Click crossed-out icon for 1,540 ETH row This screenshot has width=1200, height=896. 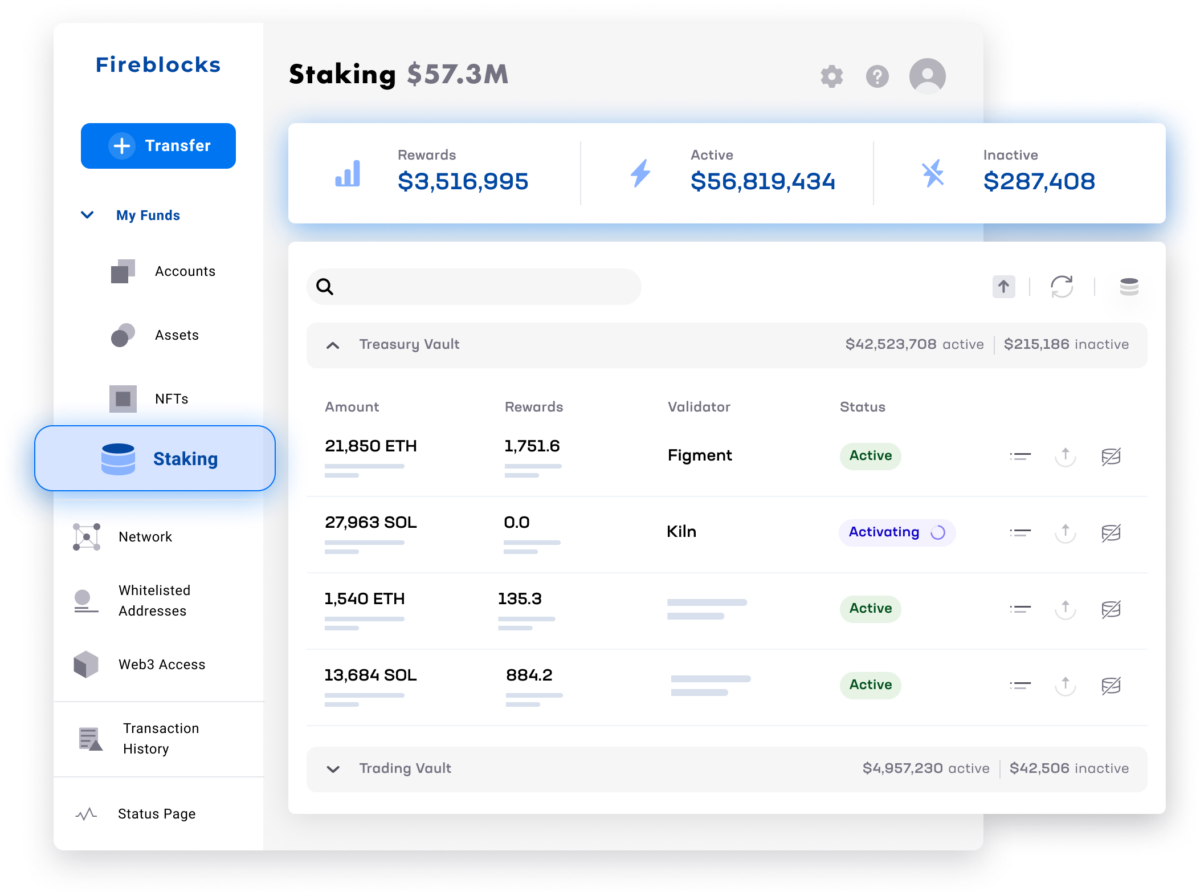tap(1110, 609)
